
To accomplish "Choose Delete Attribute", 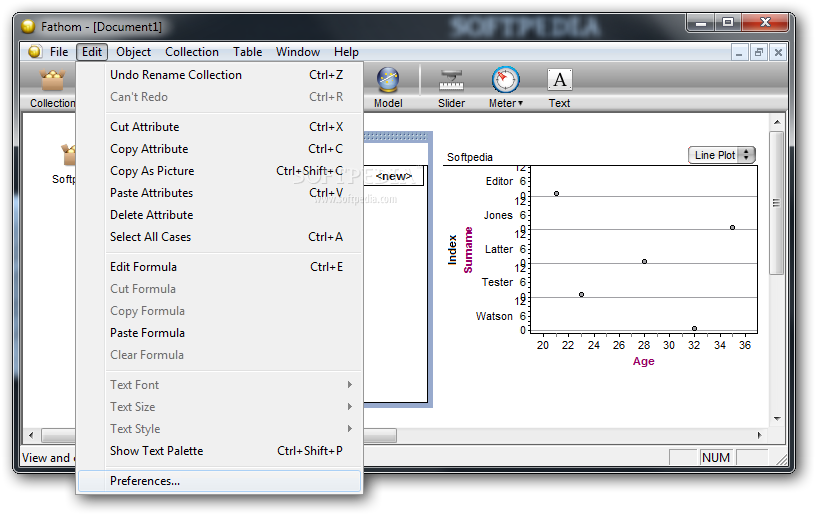I will pos(219,215).
